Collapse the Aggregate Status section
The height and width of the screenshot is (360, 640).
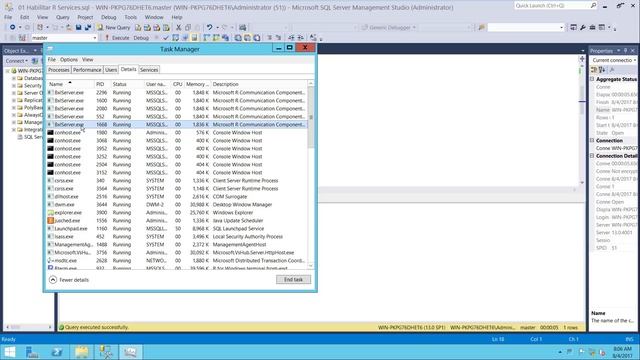click(592, 79)
